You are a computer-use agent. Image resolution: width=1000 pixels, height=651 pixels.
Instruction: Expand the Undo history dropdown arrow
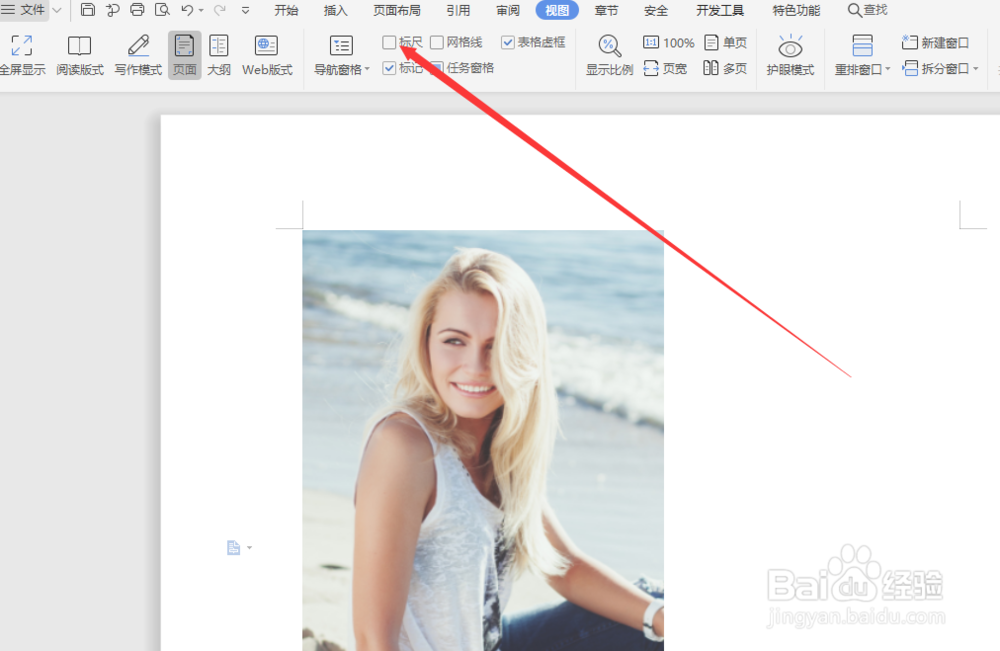click(x=201, y=11)
